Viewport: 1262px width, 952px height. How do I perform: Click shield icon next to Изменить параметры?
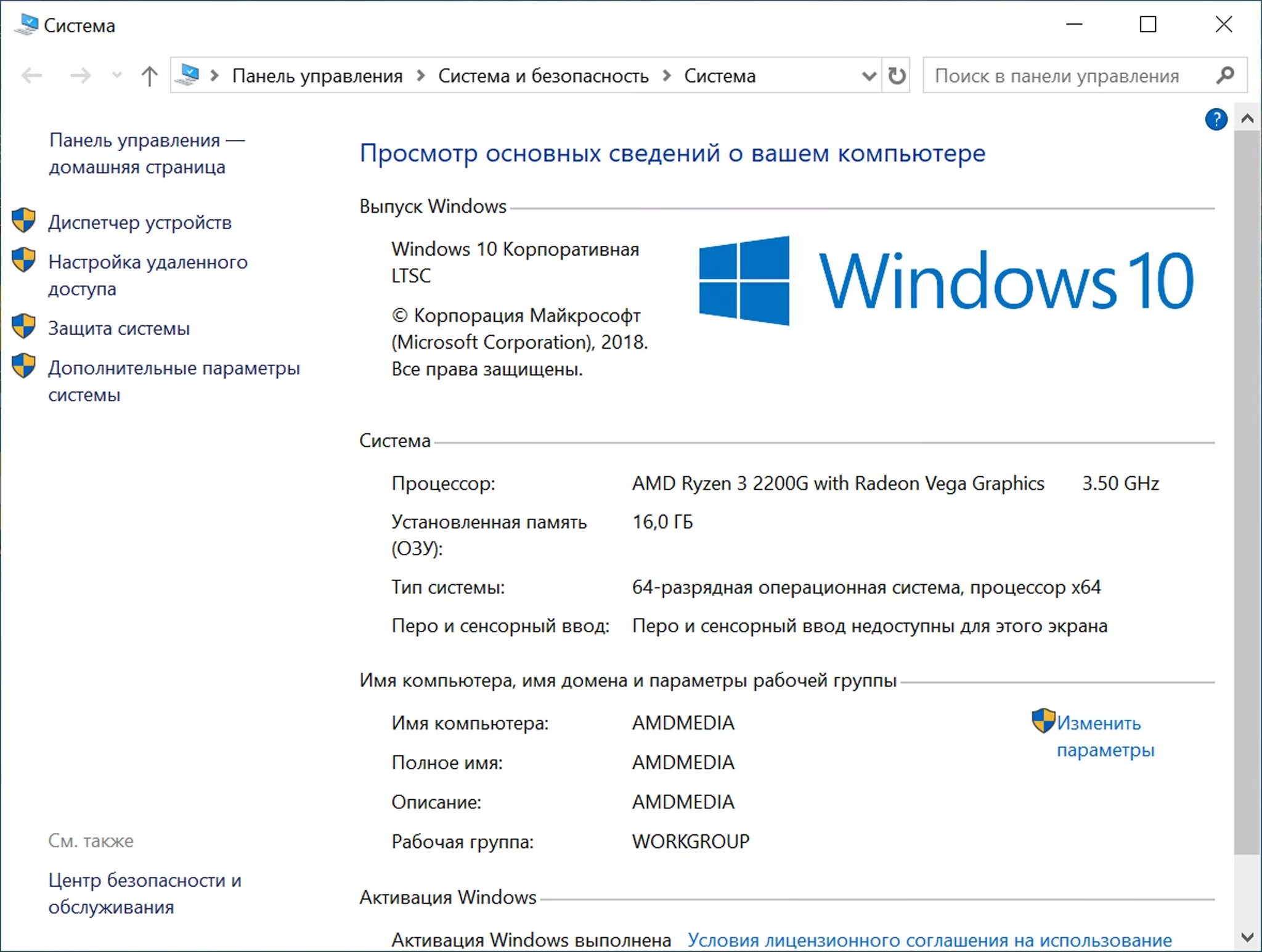click(1043, 721)
